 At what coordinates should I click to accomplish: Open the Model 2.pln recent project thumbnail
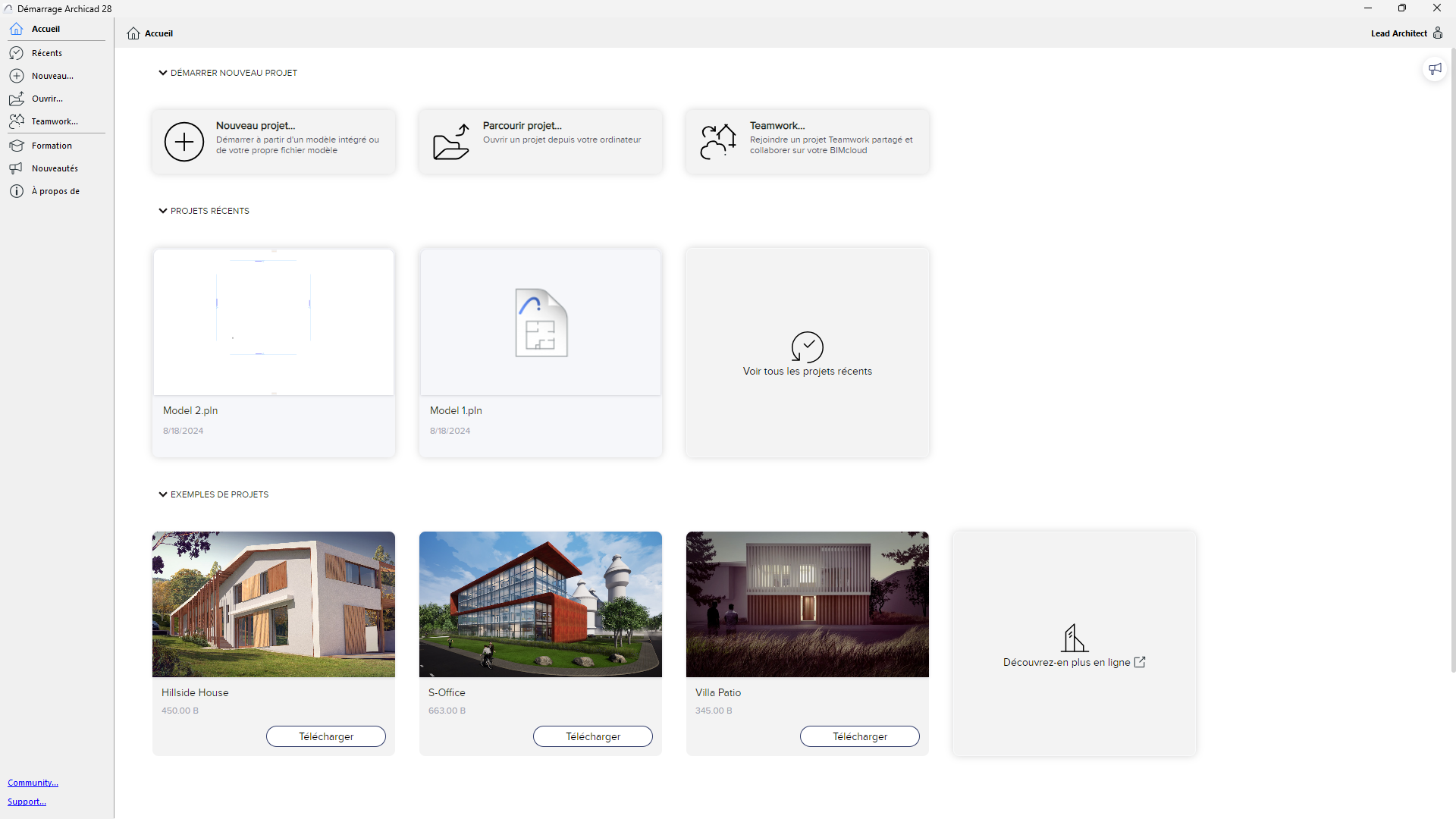point(274,322)
